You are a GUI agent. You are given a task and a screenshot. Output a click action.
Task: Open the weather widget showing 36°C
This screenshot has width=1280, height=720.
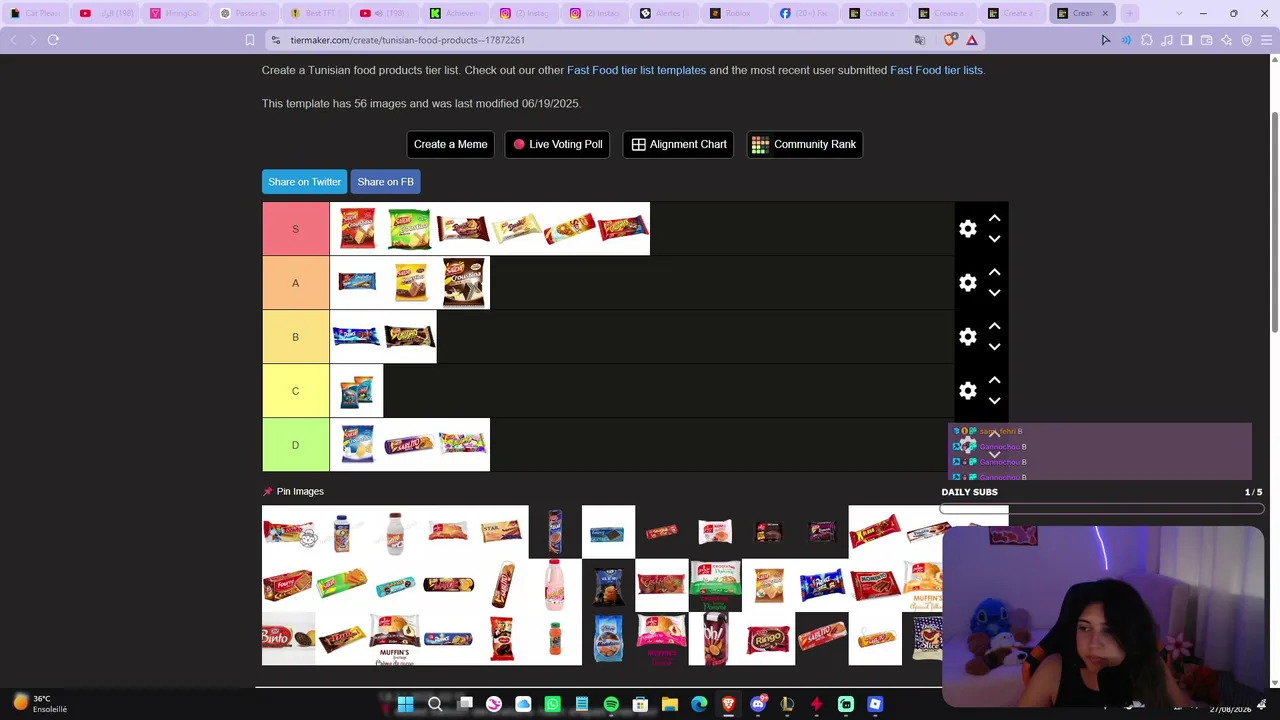[40, 704]
